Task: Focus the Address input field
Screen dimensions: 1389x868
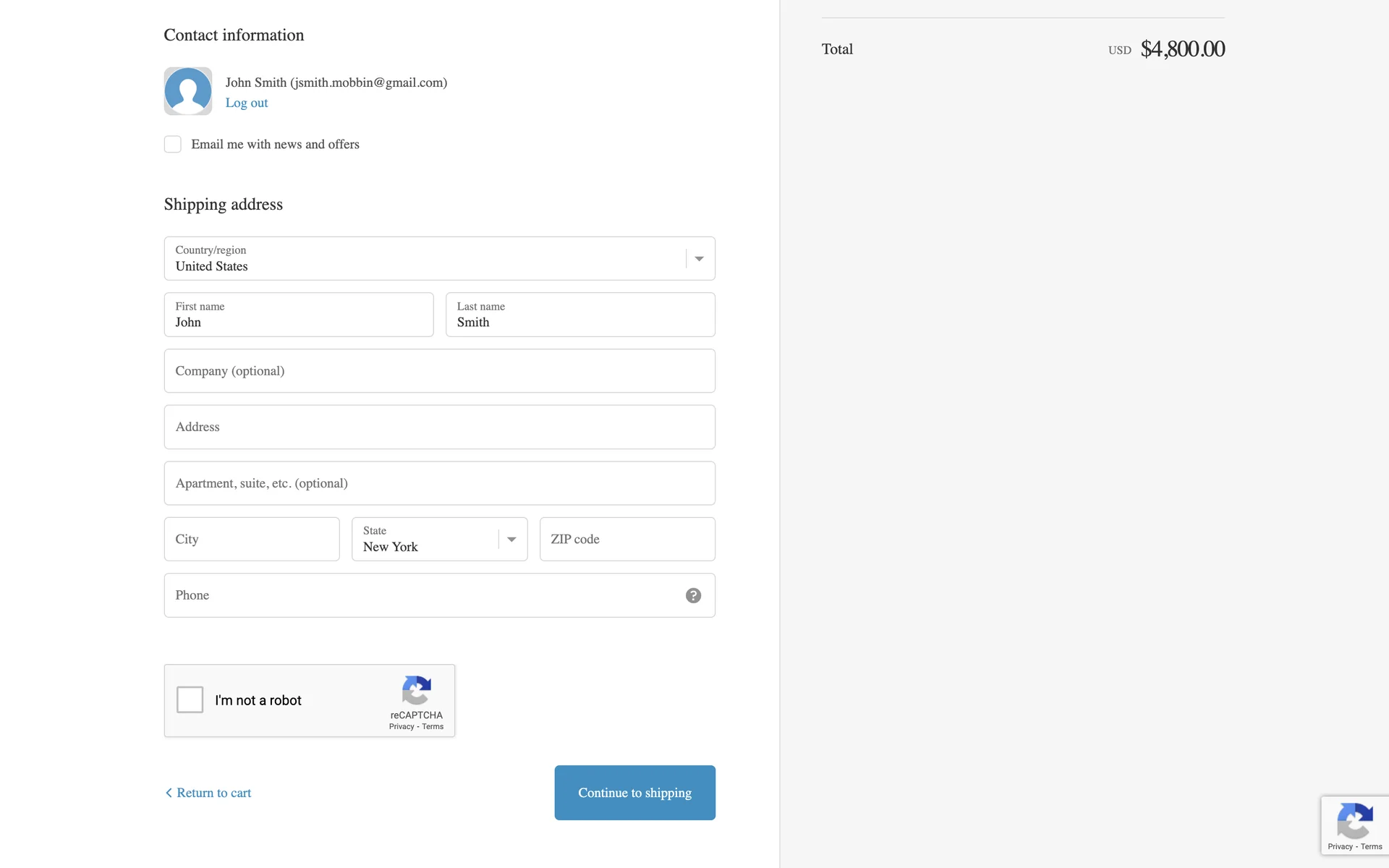Action: (x=439, y=427)
